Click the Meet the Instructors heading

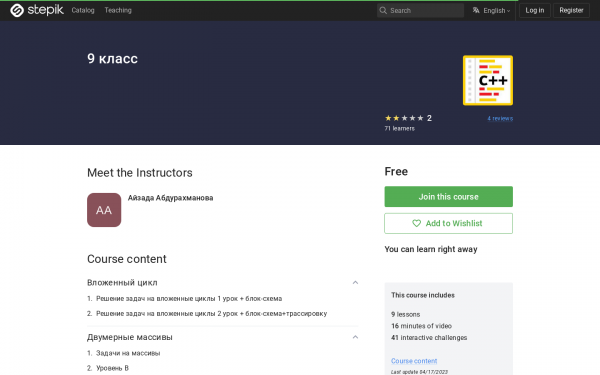coord(140,173)
